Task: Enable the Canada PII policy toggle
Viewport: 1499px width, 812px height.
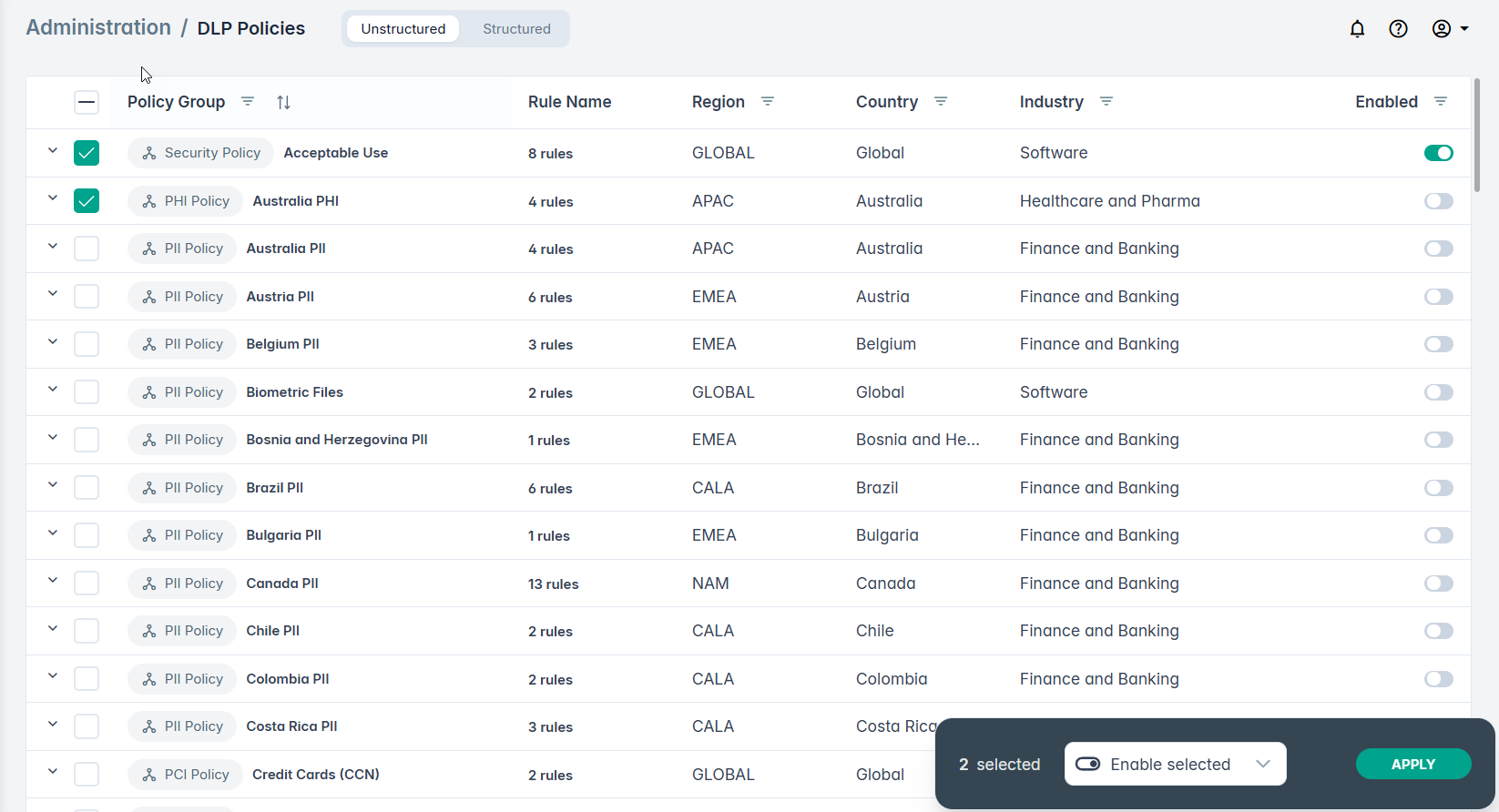Action: 1438,584
